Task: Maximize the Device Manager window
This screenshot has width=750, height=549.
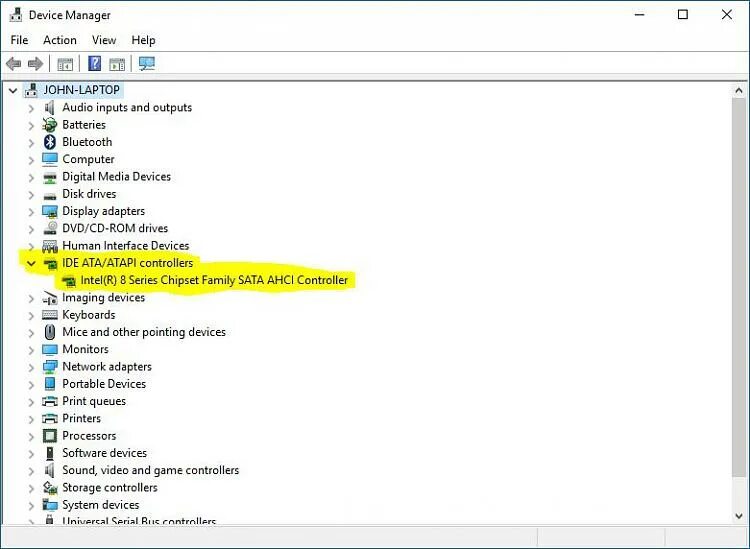Action: (683, 15)
